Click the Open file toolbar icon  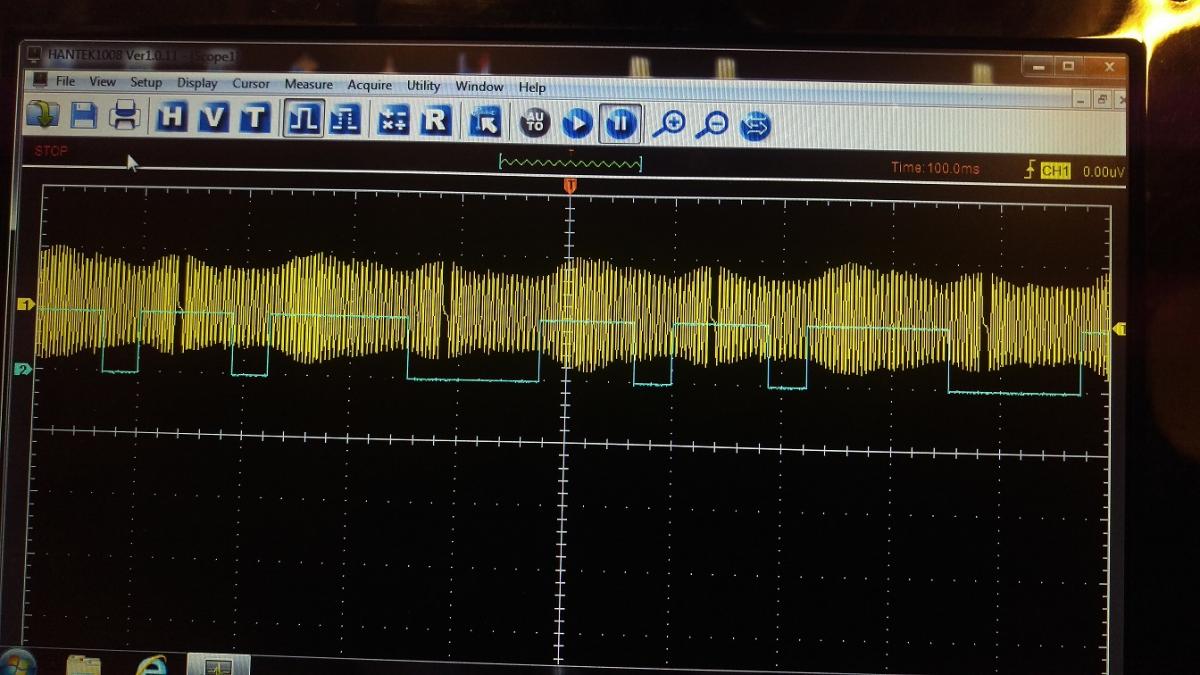pyautogui.click(x=43, y=115)
